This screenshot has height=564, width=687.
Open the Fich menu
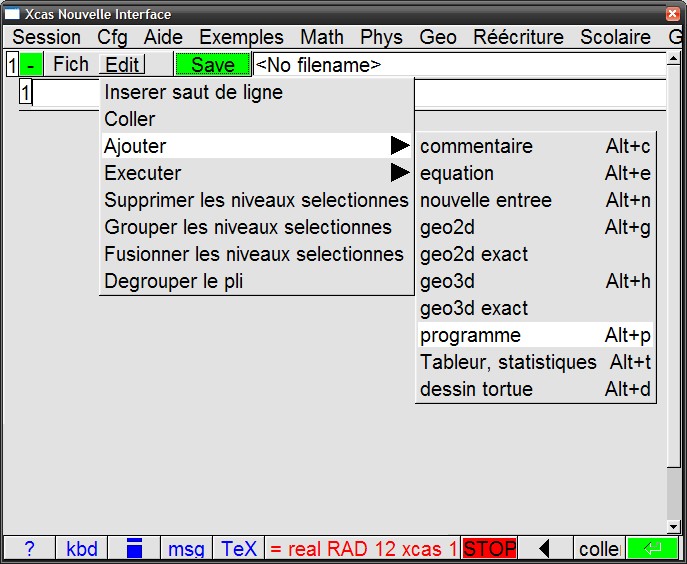click(71, 65)
